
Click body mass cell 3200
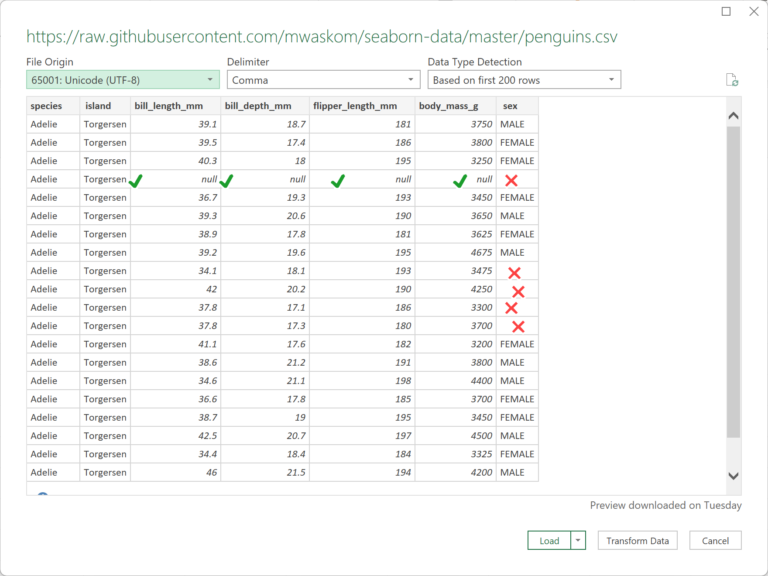(456, 344)
